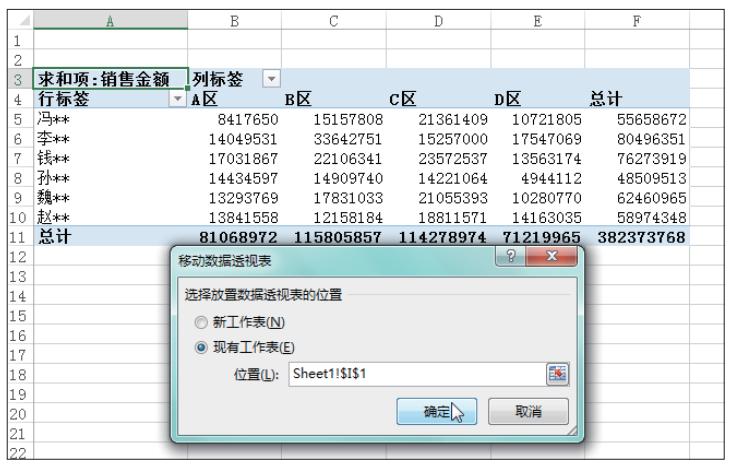Click the cell with value 21361409

(438, 119)
